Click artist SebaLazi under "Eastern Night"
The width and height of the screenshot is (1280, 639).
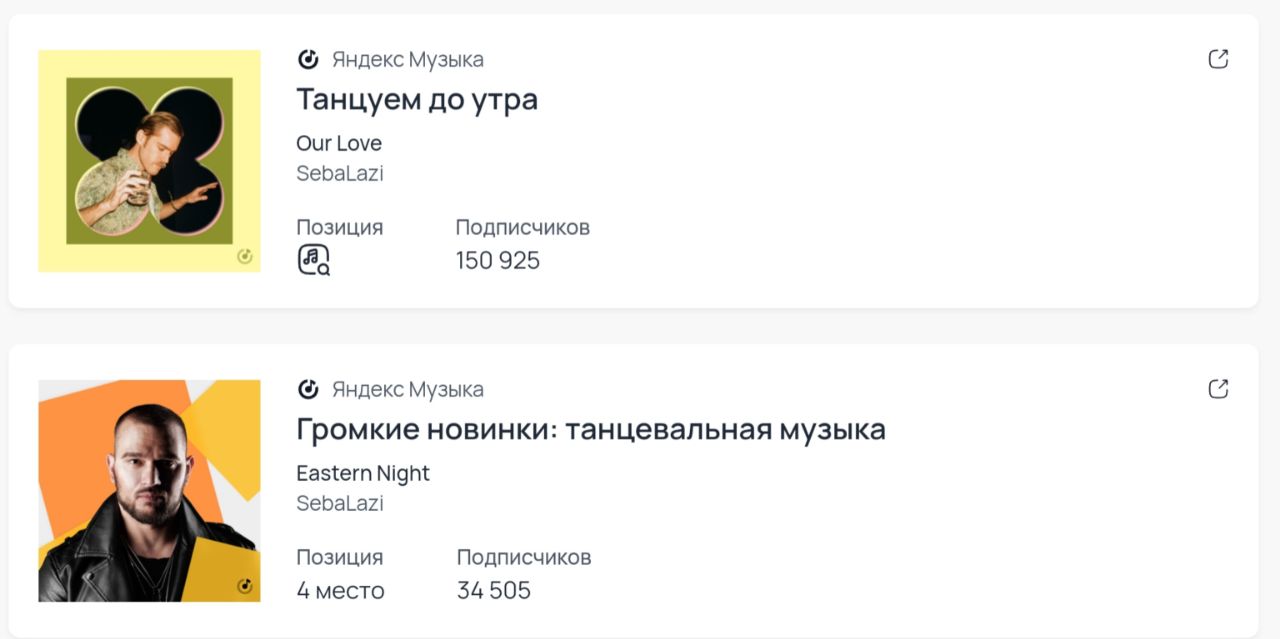[340, 503]
